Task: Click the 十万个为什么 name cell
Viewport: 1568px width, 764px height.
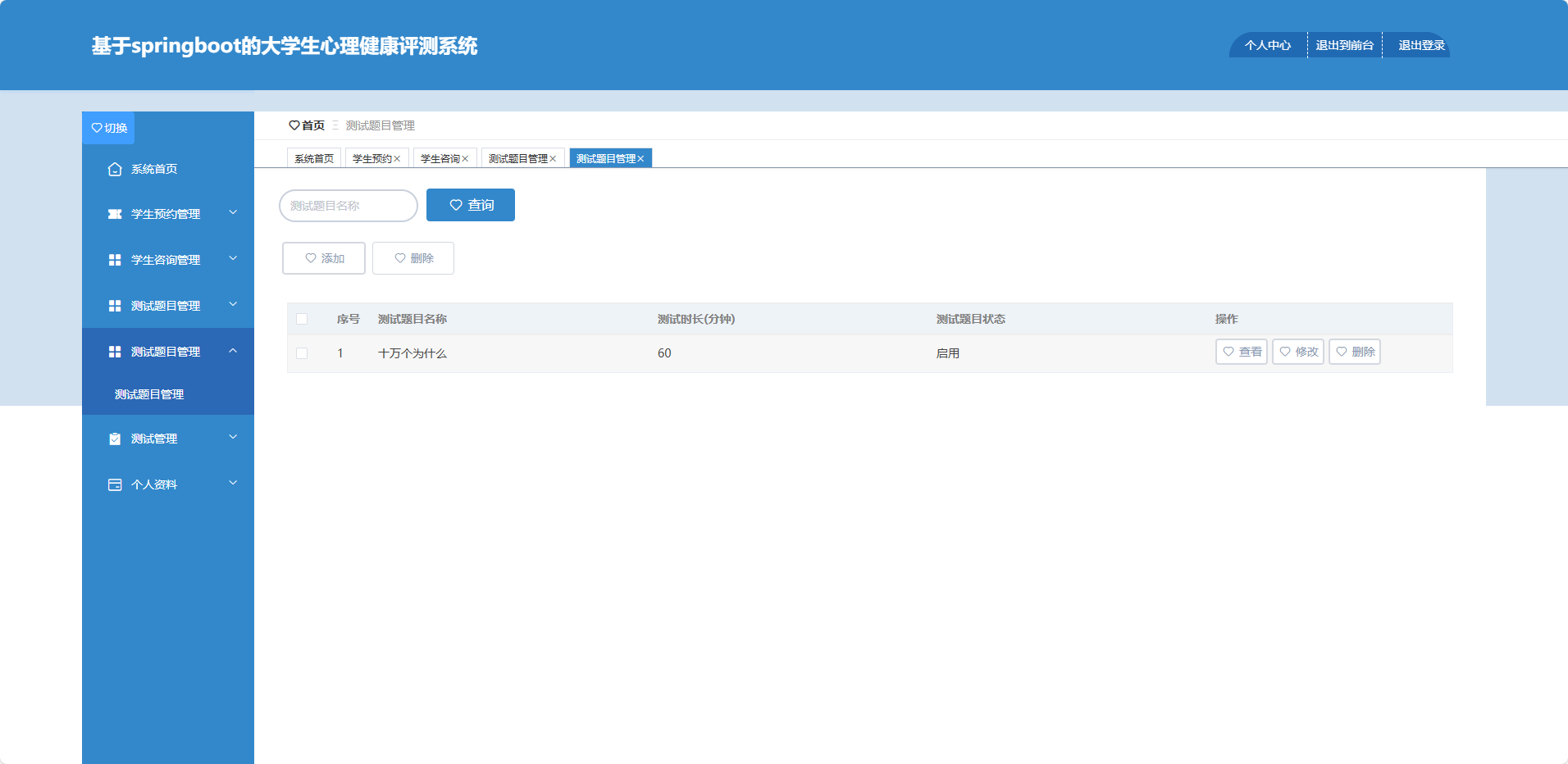Action: pos(413,353)
